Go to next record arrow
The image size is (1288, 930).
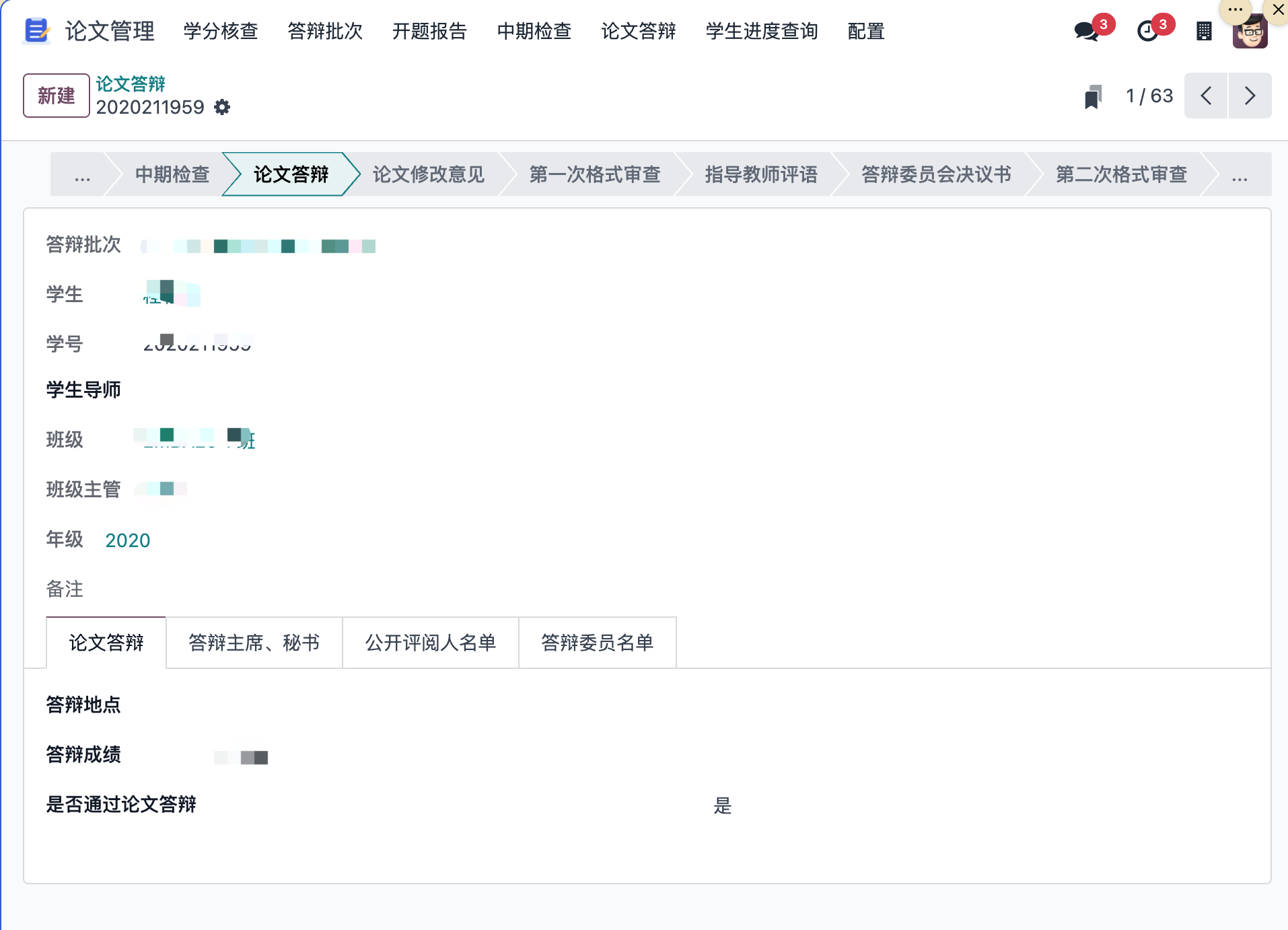point(1250,96)
